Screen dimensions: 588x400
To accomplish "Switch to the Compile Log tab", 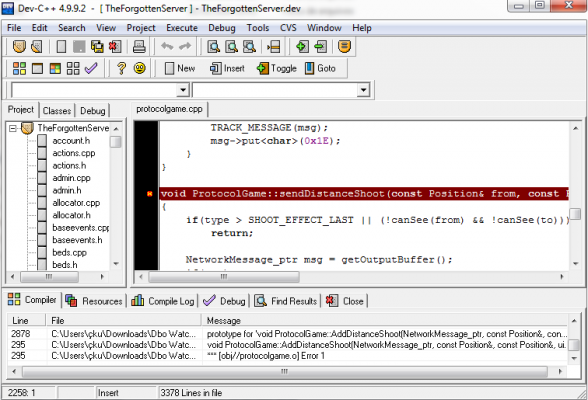I will pos(163,301).
